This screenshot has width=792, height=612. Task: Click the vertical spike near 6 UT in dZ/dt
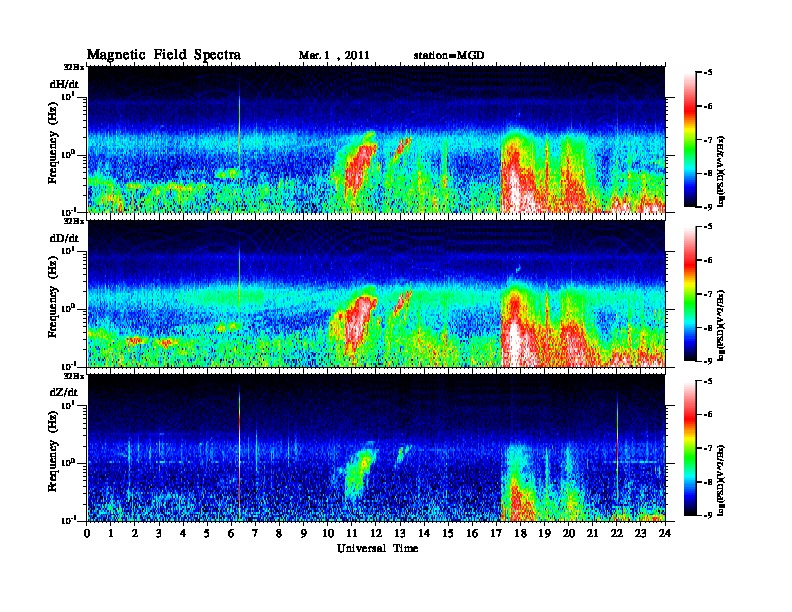[239, 454]
